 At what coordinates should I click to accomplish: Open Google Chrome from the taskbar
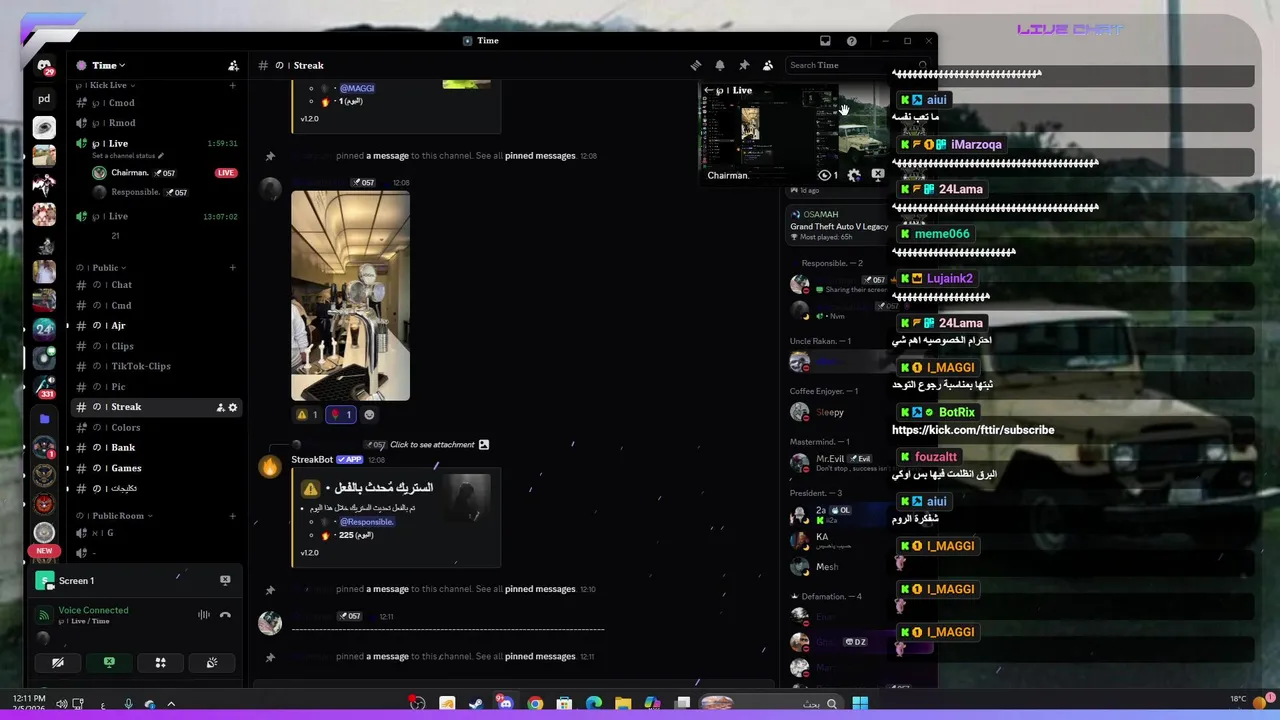pyautogui.click(x=535, y=704)
